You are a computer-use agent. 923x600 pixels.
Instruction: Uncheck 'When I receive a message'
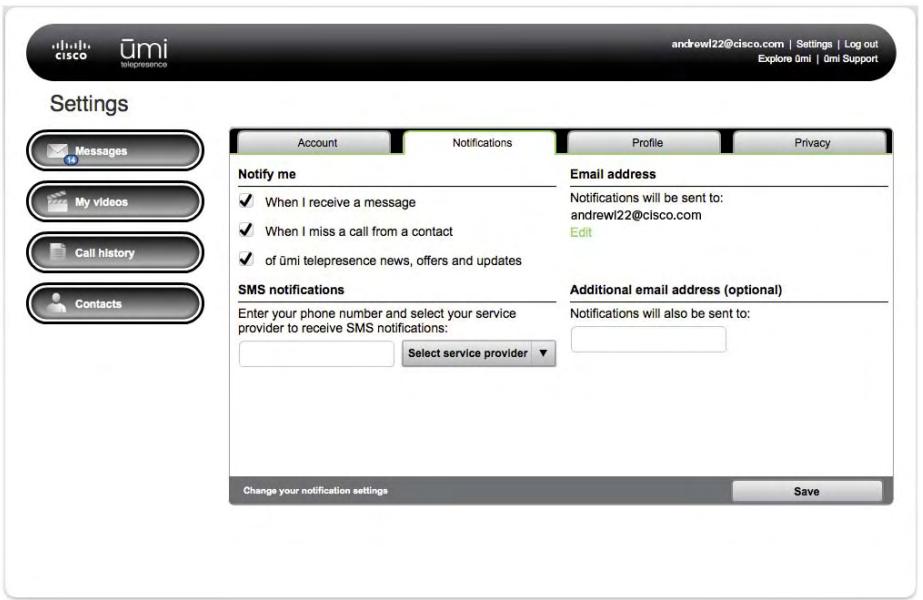(x=246, y=201)
